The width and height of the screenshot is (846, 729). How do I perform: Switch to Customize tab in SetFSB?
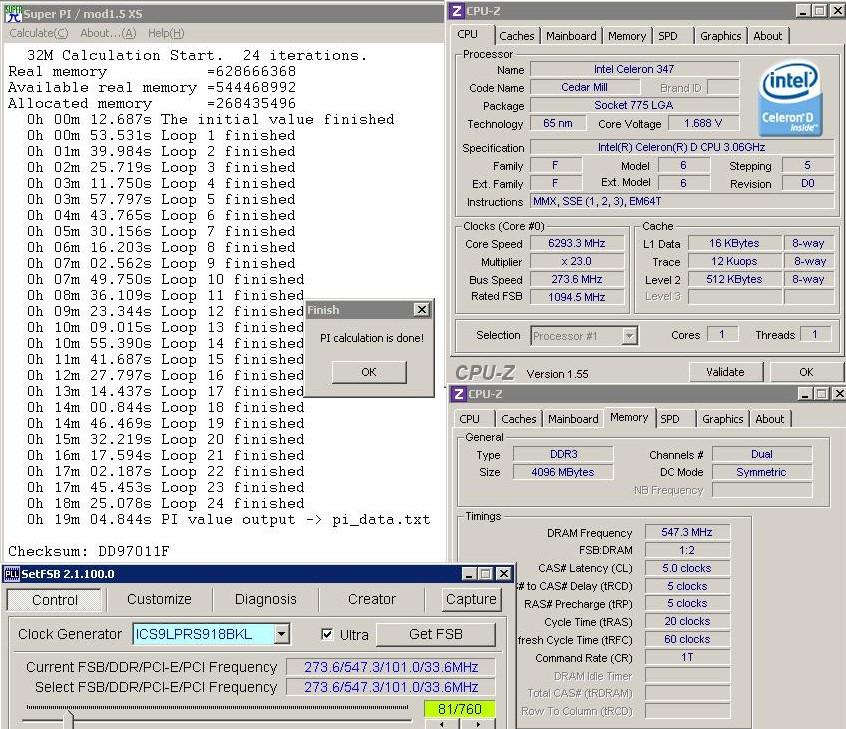(x=159, y=599)
